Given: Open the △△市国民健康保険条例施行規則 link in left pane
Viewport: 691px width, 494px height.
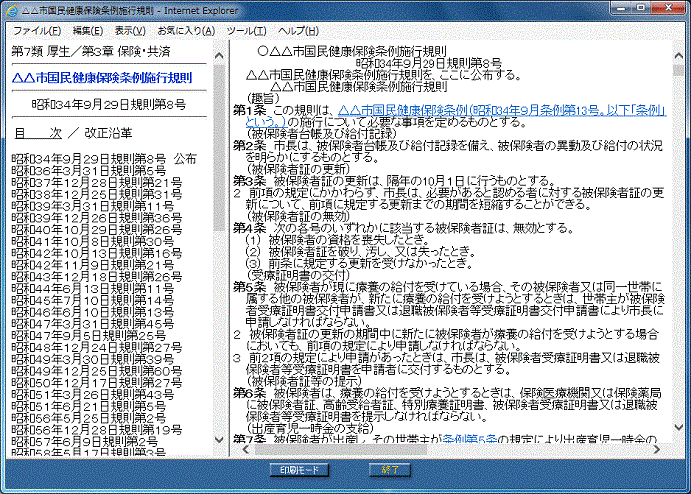Looking at the screenshot, I should [x=102, y=78].
